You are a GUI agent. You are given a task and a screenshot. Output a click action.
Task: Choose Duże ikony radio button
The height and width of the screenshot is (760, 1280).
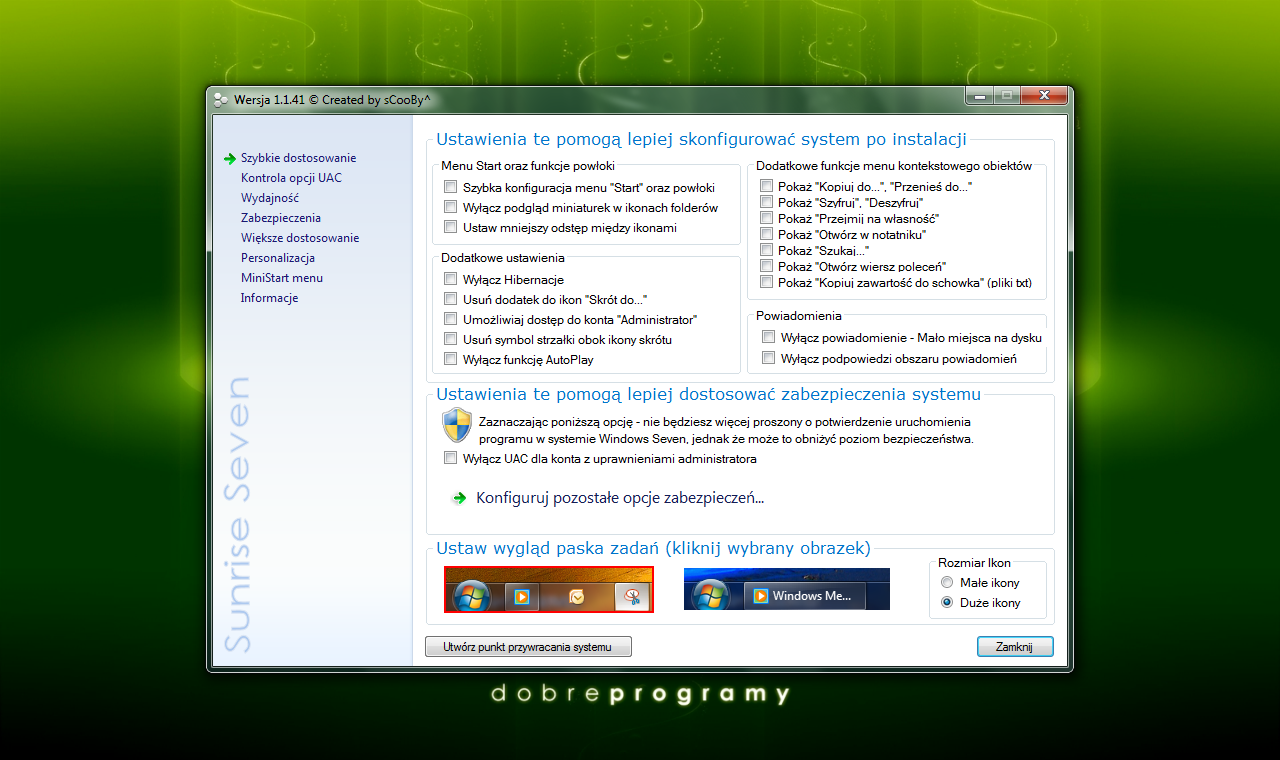(947, 603)
